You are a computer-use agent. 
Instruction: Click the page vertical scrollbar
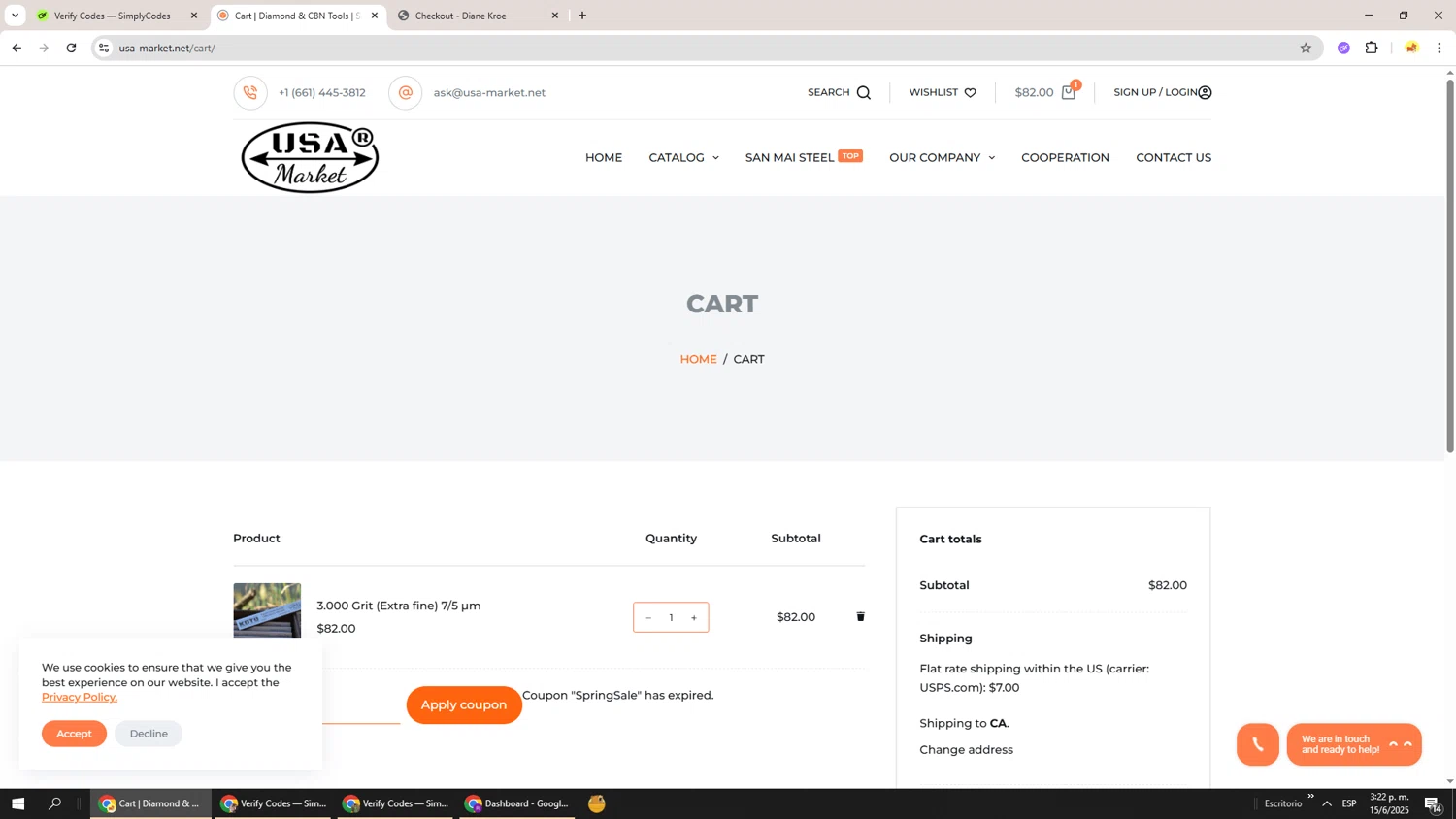(1450, 266)
